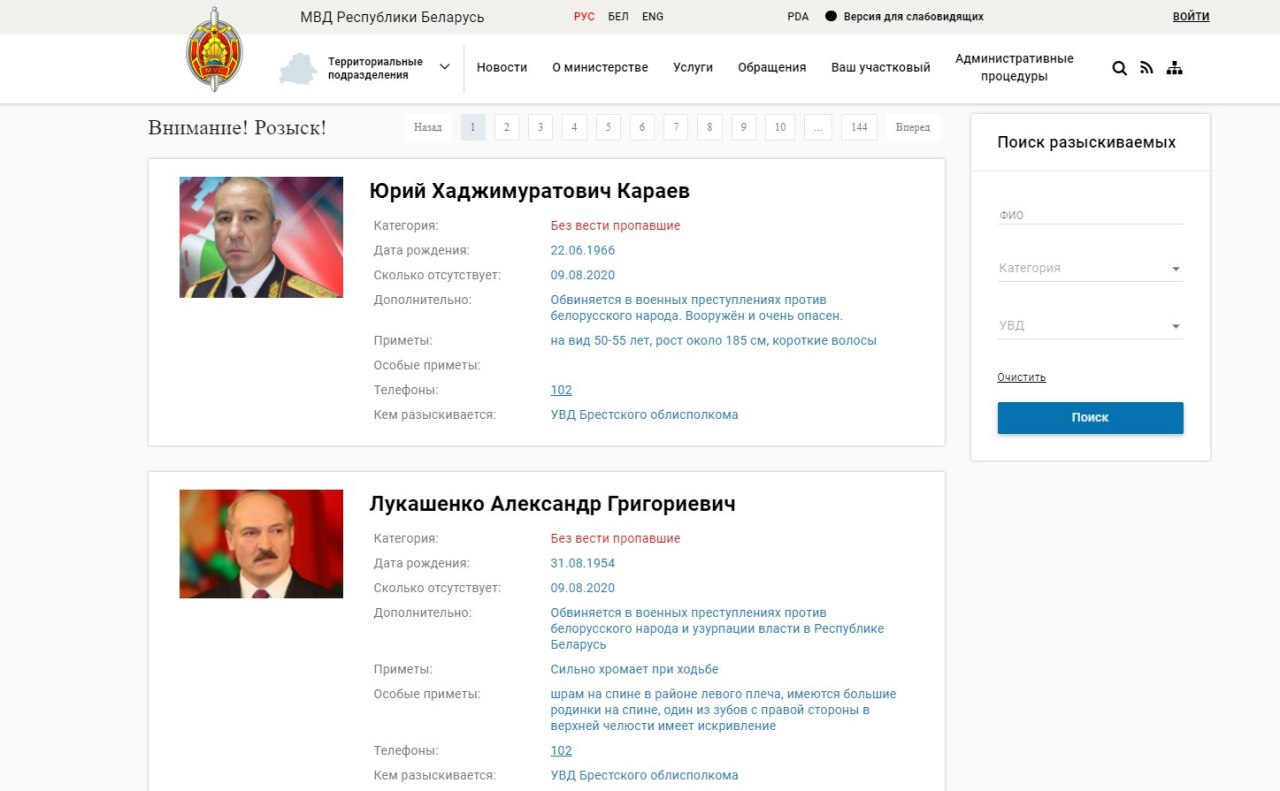Click the Поиск button
Screen dimensions: 1280x791
click(1090, 418)
